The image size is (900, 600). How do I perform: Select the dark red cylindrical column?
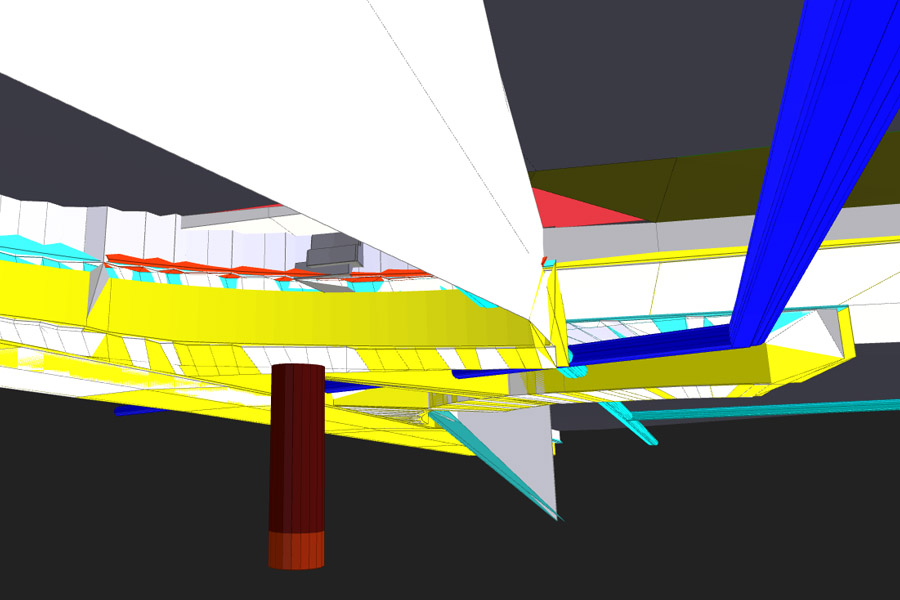point(297,450)
